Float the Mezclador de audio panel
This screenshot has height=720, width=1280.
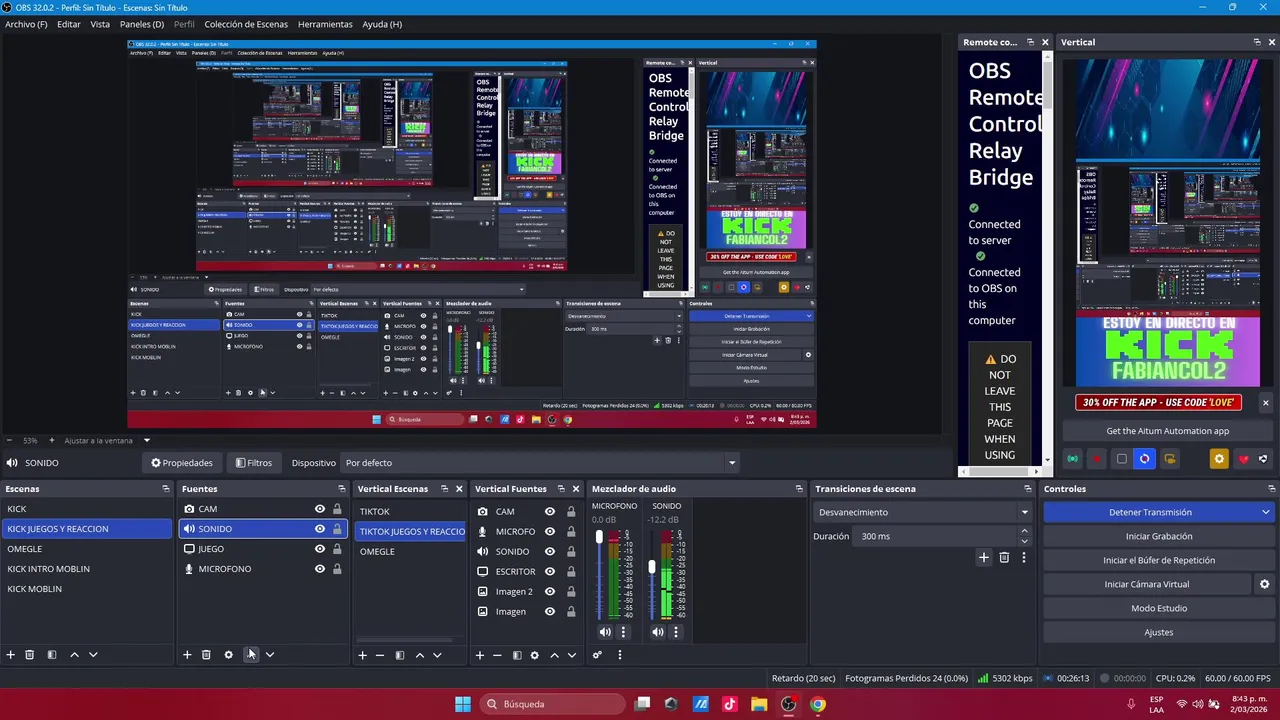pyautogui.click(x=799, y=489)
